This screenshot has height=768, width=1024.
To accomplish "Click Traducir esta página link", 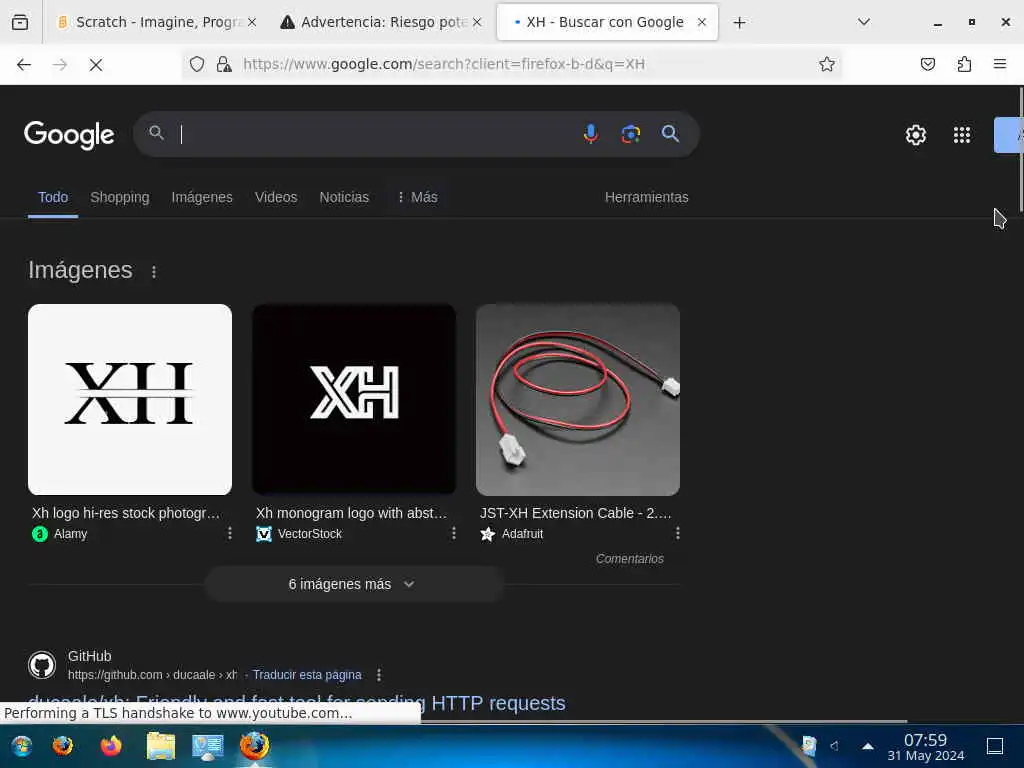I will [307, 675].
